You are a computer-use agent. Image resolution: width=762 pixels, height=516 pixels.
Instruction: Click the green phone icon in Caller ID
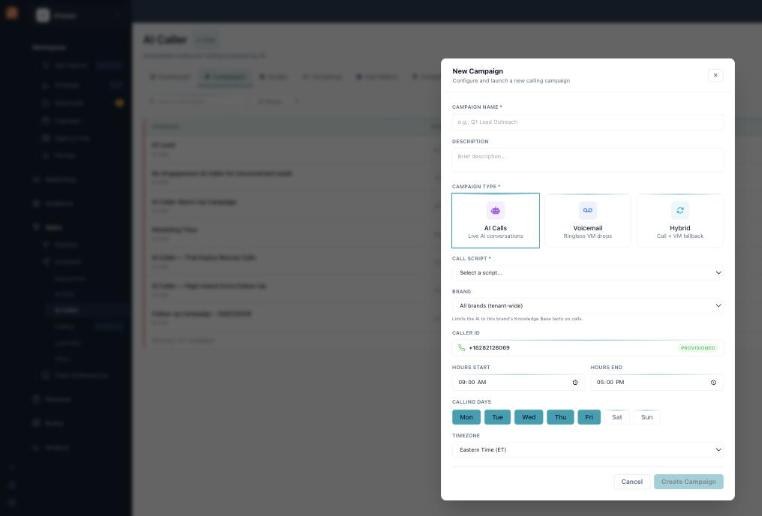pyautogui.click(x=461, y=348)
